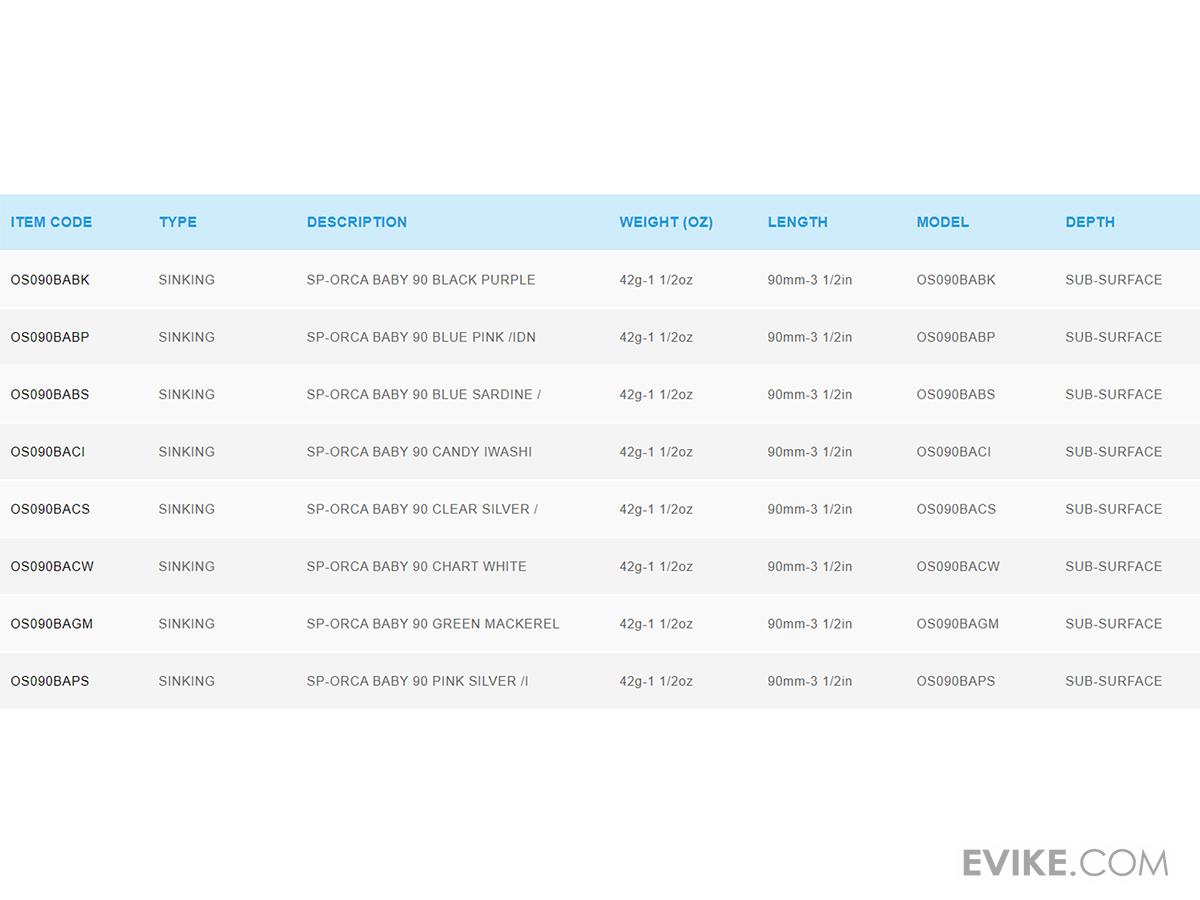Click the ITEM CODE column header
The width and height of the screenshot is (1200, 900).
coord(51,222)
